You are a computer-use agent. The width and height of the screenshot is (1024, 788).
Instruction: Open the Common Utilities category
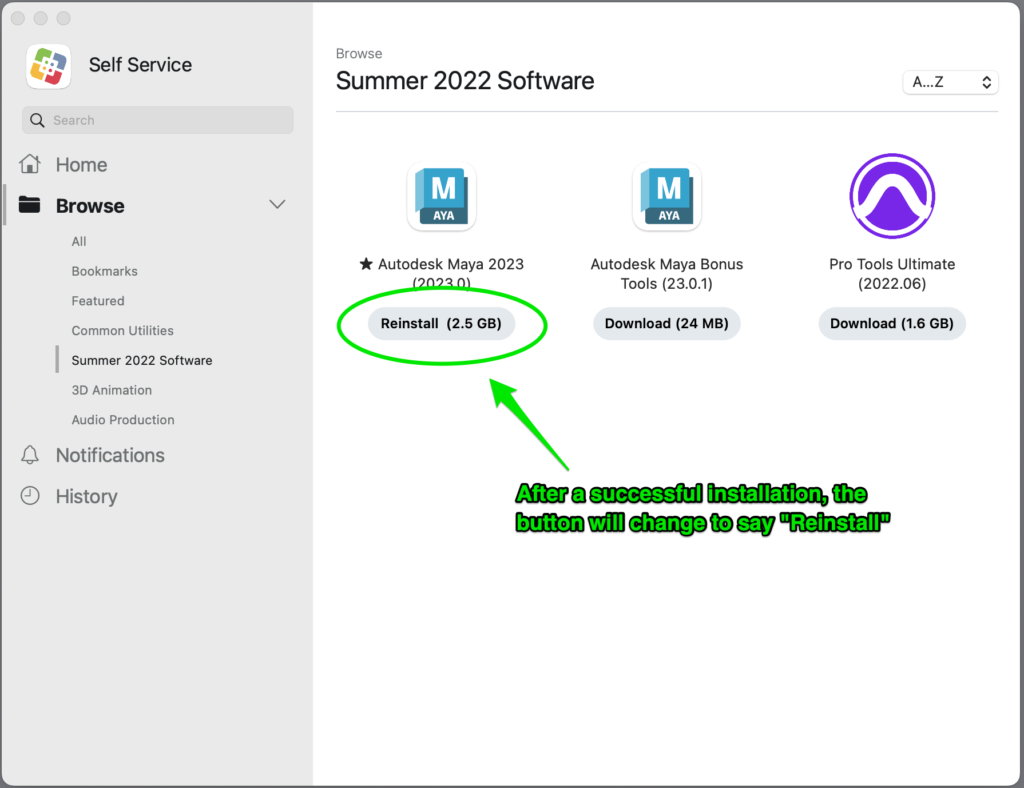coord(123,330)
